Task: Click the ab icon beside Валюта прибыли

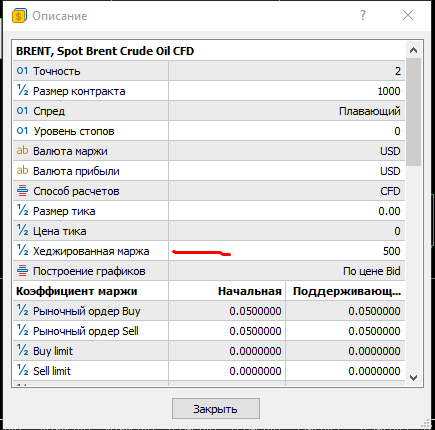Action: pyautogui.click(x=22, y=170)
